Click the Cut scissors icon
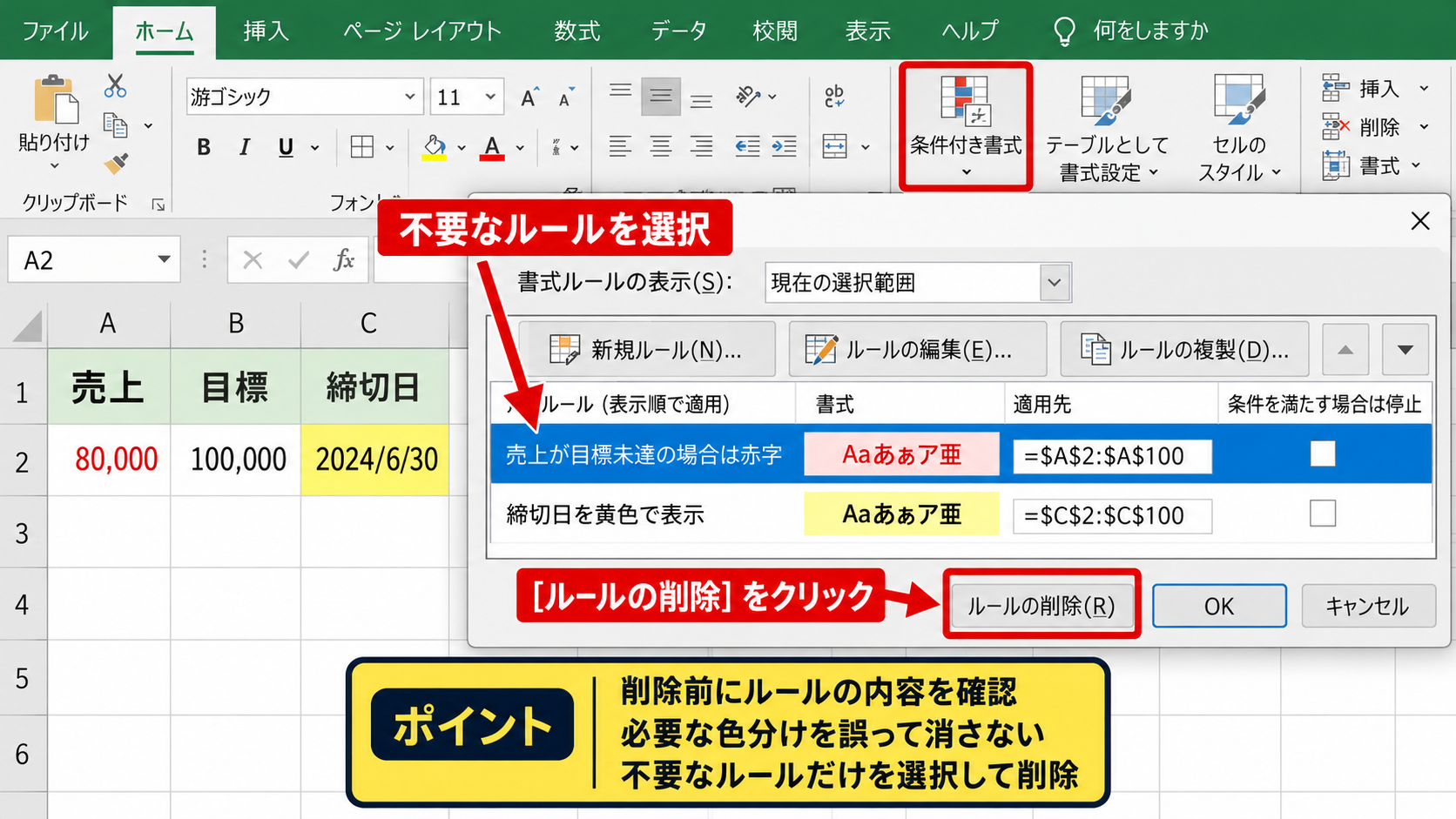This screenshot has height=819, width=1456. point(115,85)
